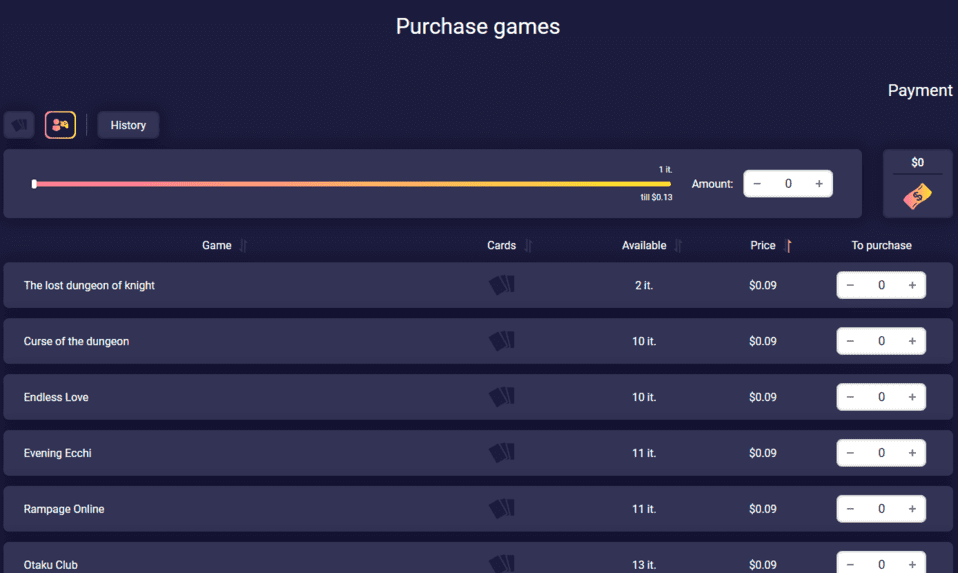Viewport: 958px width, 573px height.
Task: Click cards icon for Endless Love
Action: pos(502,397)
